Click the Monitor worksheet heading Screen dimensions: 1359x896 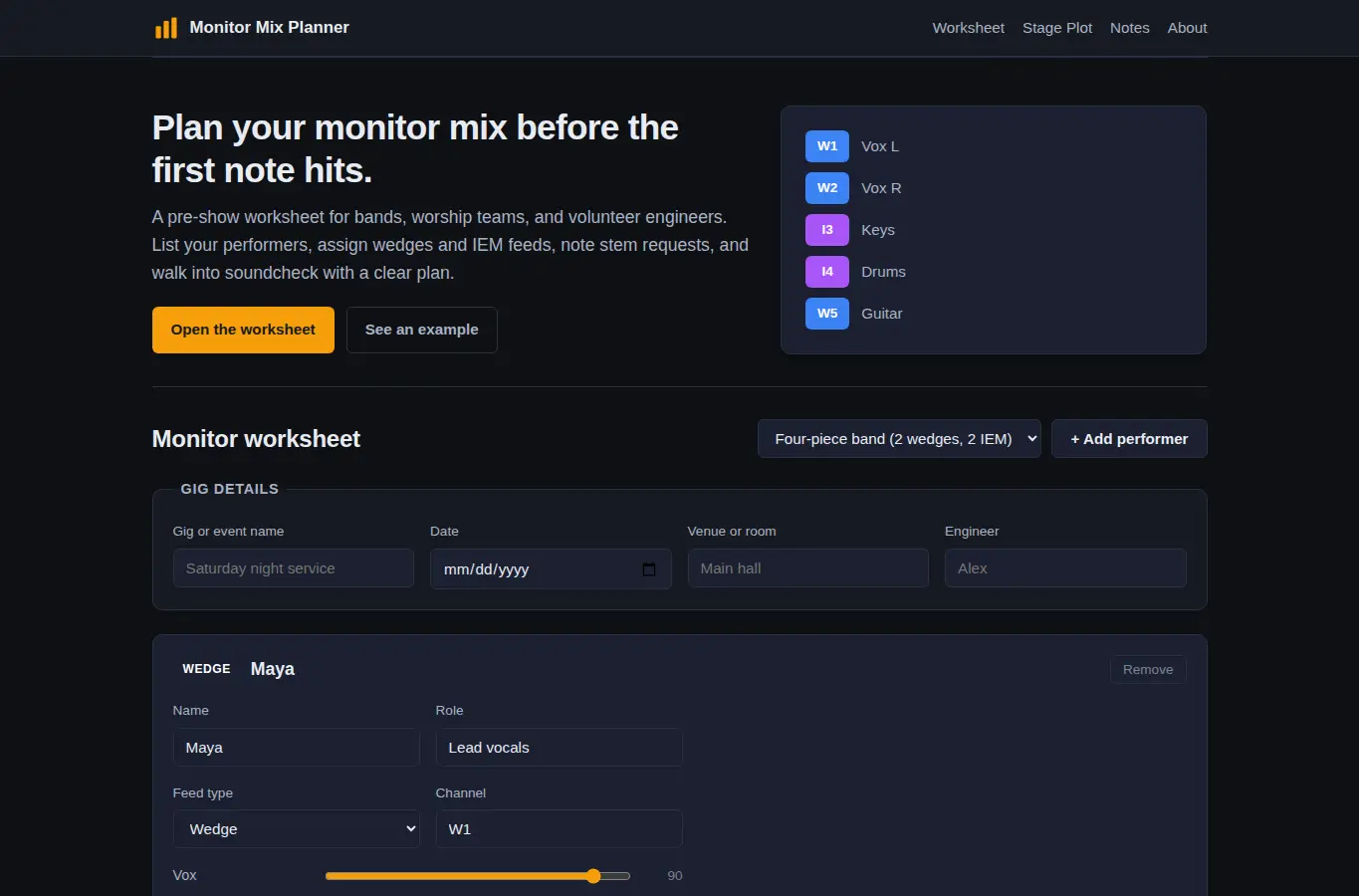coord(256,439)
